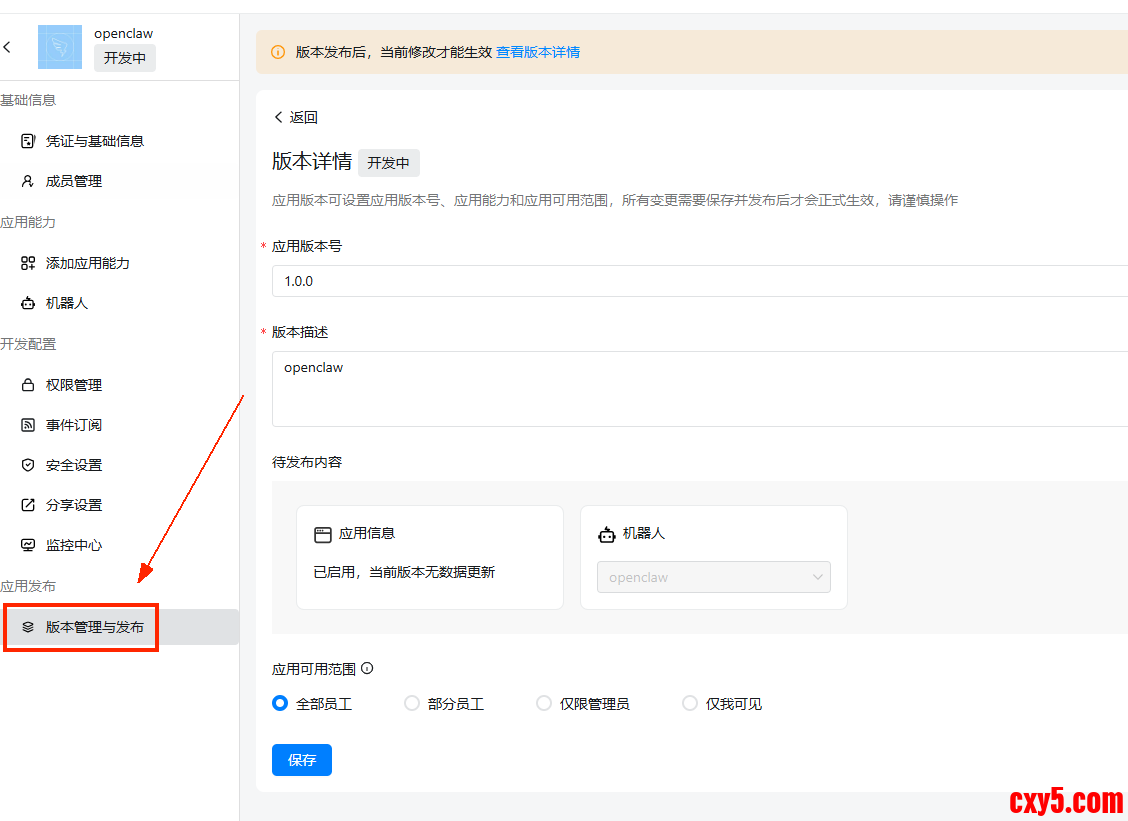Click the 分享设置 share icon
This screenshot has height=821, width=1128.
tap(28, 505)
